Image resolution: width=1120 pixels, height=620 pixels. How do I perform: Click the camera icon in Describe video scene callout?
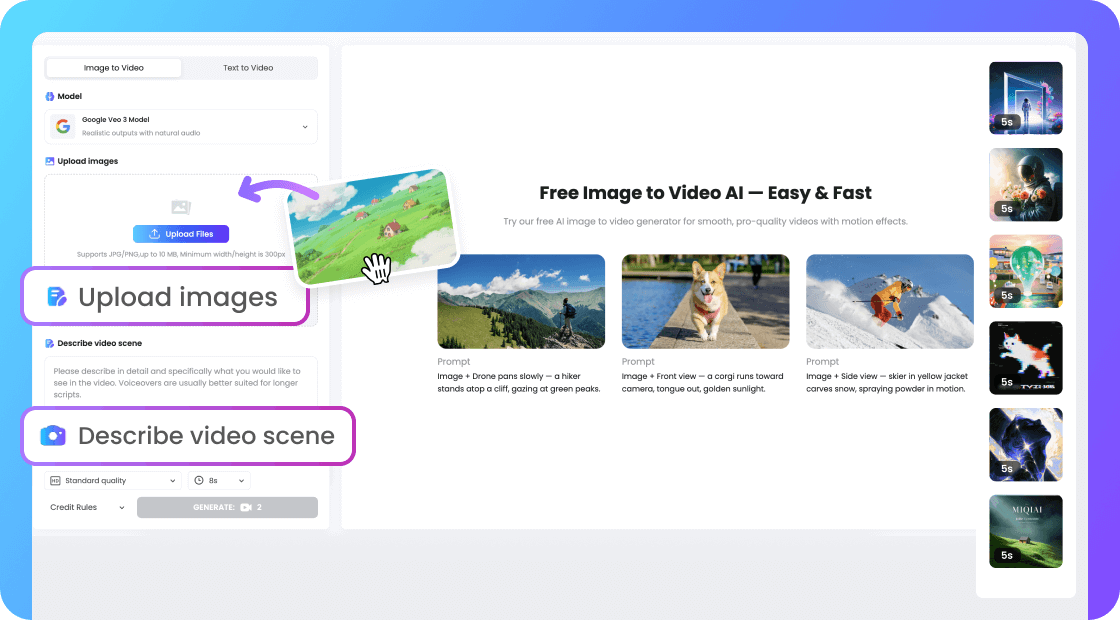click(x=53, y=436)
